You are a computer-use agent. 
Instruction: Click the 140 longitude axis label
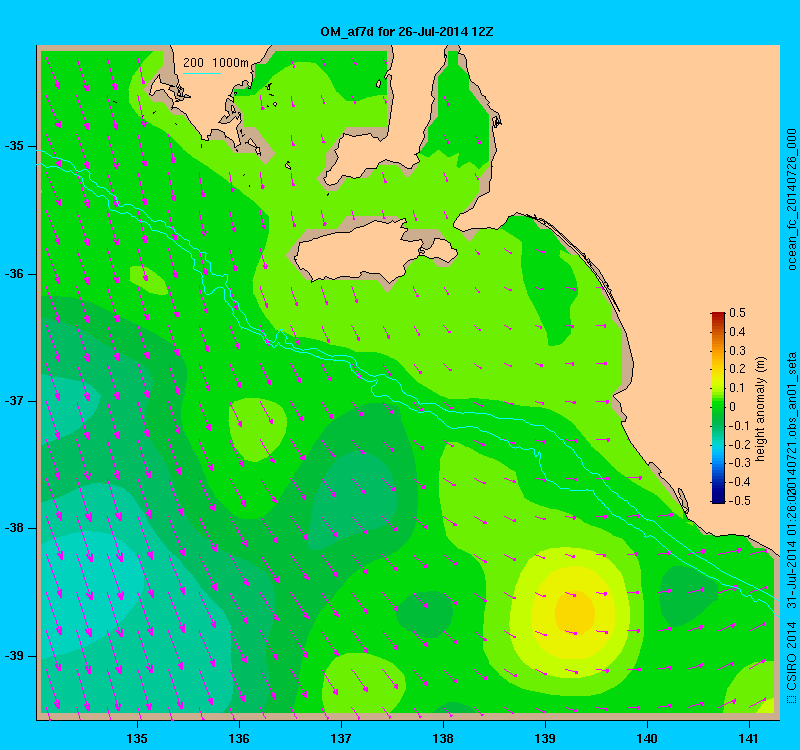(x=647, y=738)
